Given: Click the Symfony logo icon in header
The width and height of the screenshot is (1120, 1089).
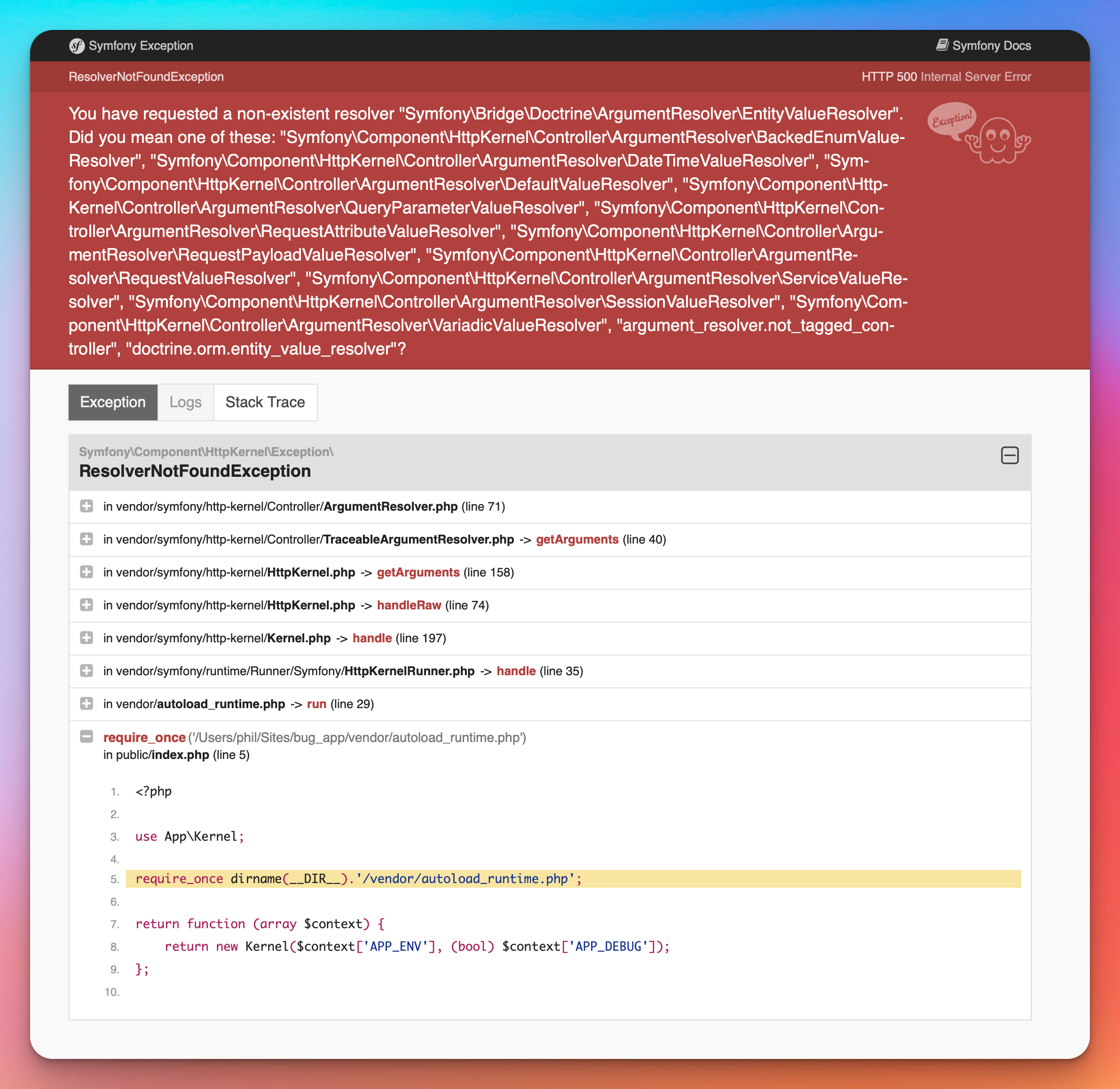Looking at the screenshot, I should (77, 46).
